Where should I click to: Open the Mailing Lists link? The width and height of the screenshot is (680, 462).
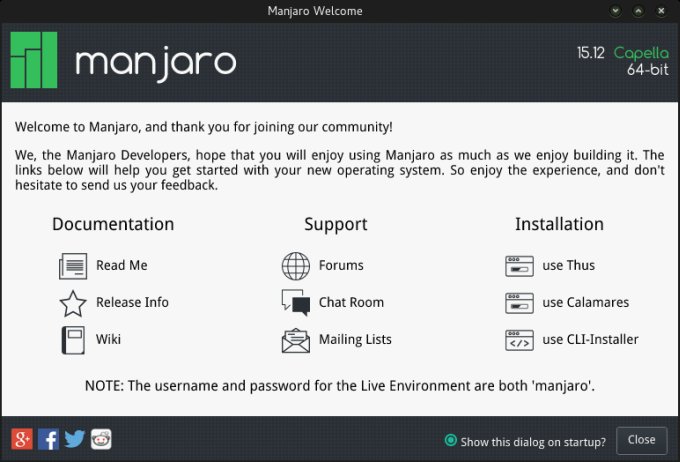(355, 339)
